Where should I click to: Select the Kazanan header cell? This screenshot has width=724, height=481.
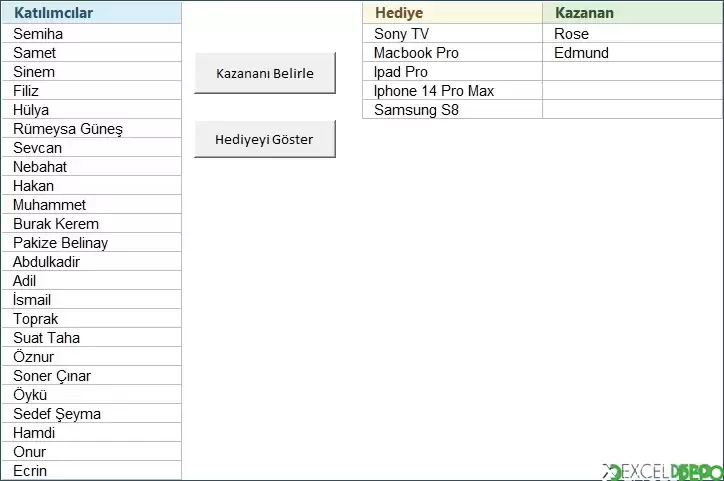[x=633, y=13]
